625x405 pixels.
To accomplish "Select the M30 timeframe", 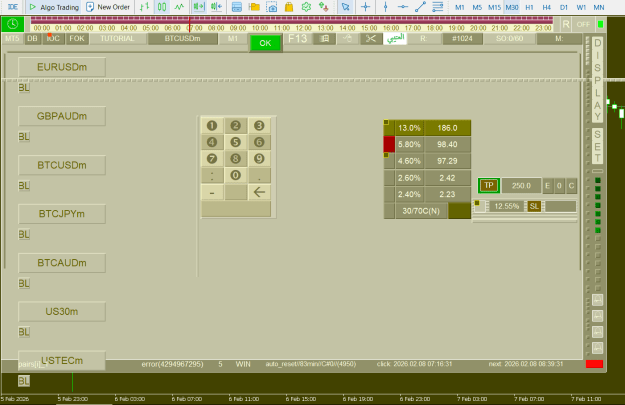I will click(512, 7).
